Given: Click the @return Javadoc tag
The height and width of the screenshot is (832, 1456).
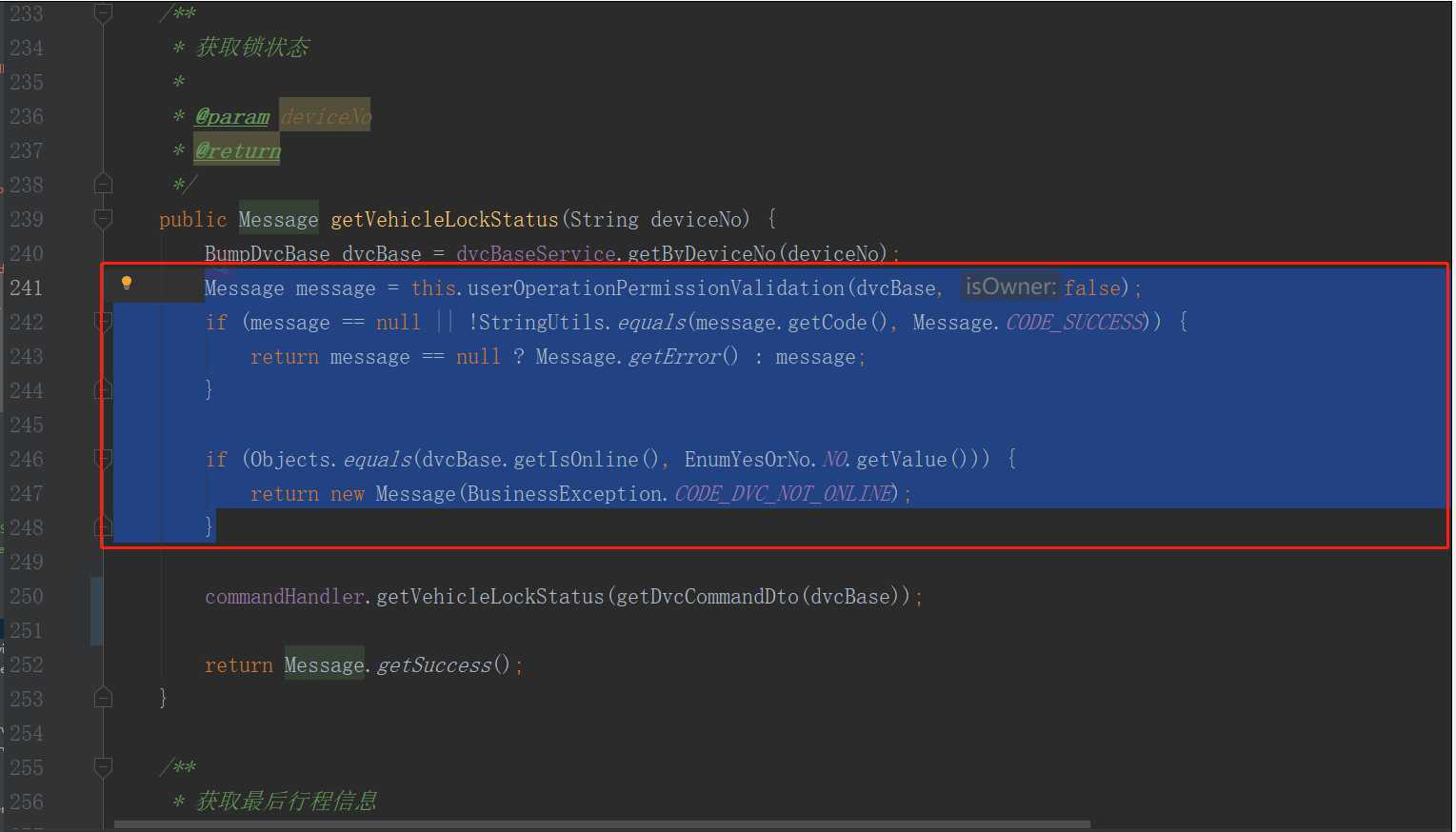Looking at the screenshot, I should (x=238, y=151).
